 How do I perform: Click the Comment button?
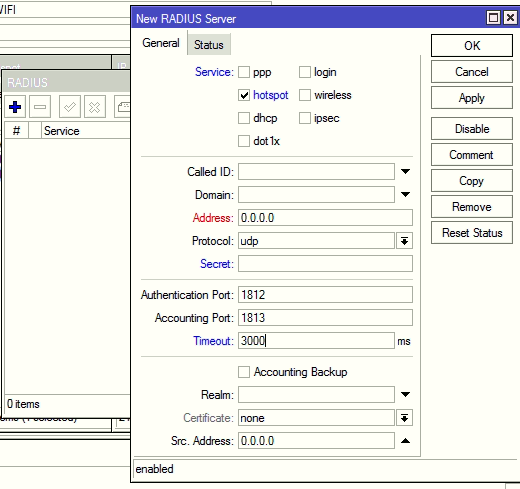point(472,155)
